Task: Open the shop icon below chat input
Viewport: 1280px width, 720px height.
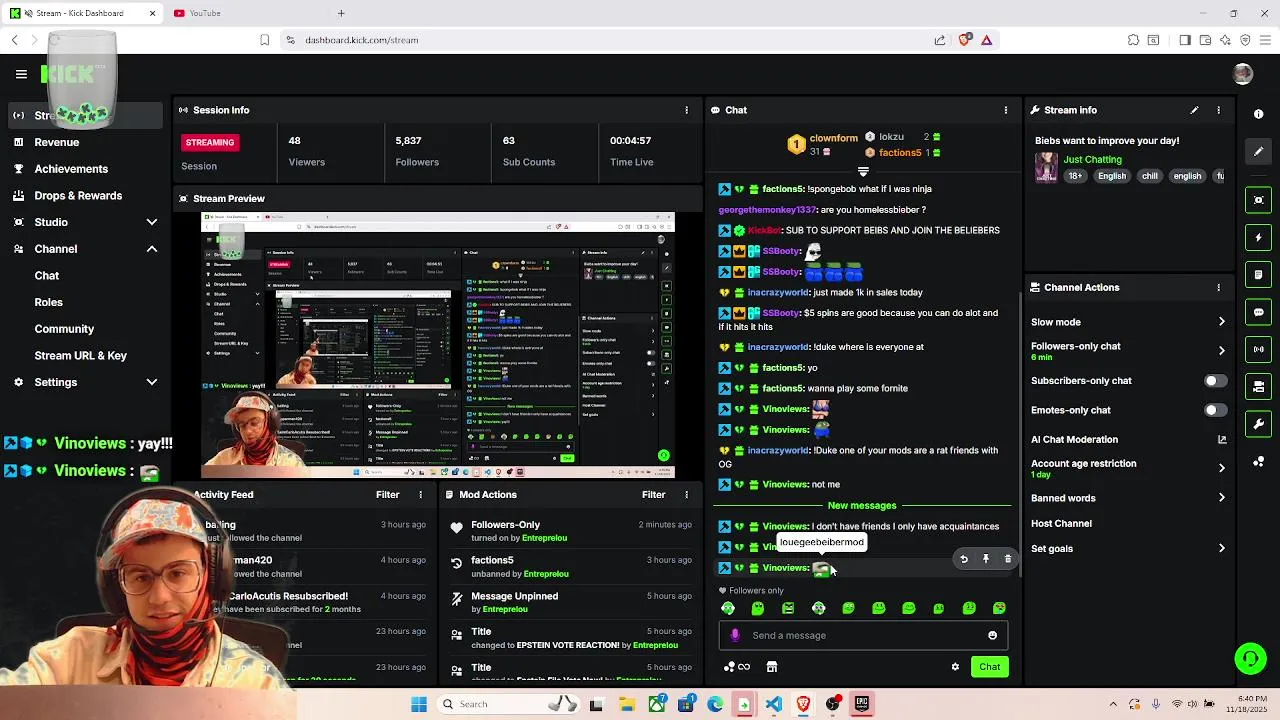Action: pyautogui.click(x=772, y=667)
